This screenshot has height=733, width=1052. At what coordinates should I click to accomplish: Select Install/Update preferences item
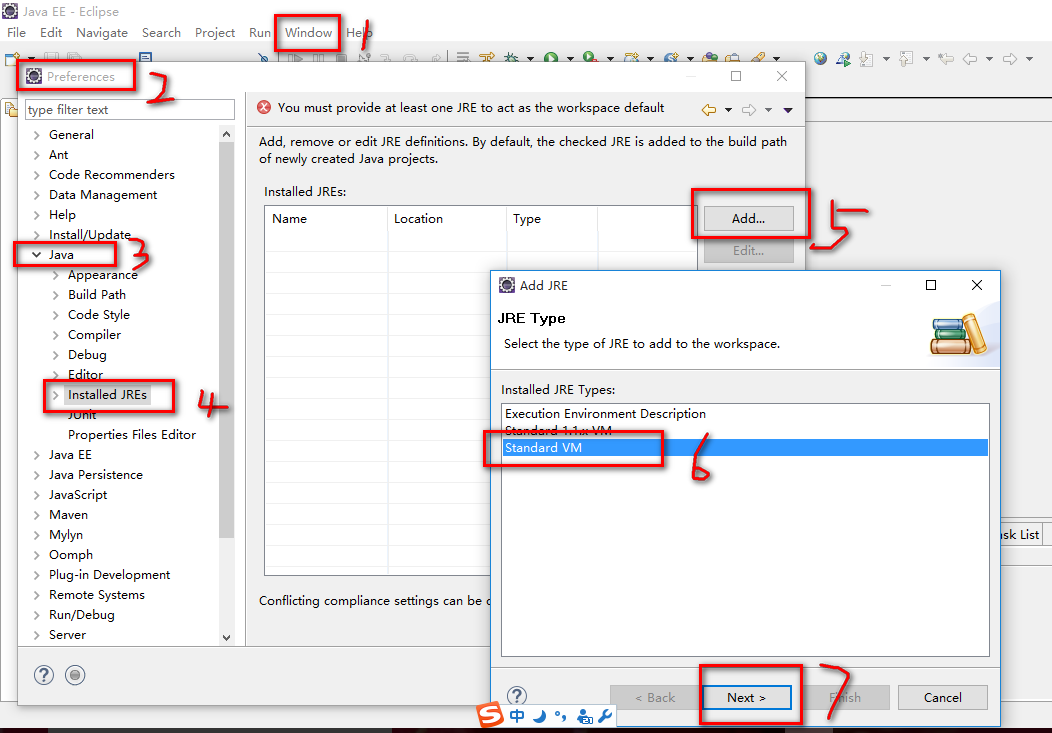[89, 235]
